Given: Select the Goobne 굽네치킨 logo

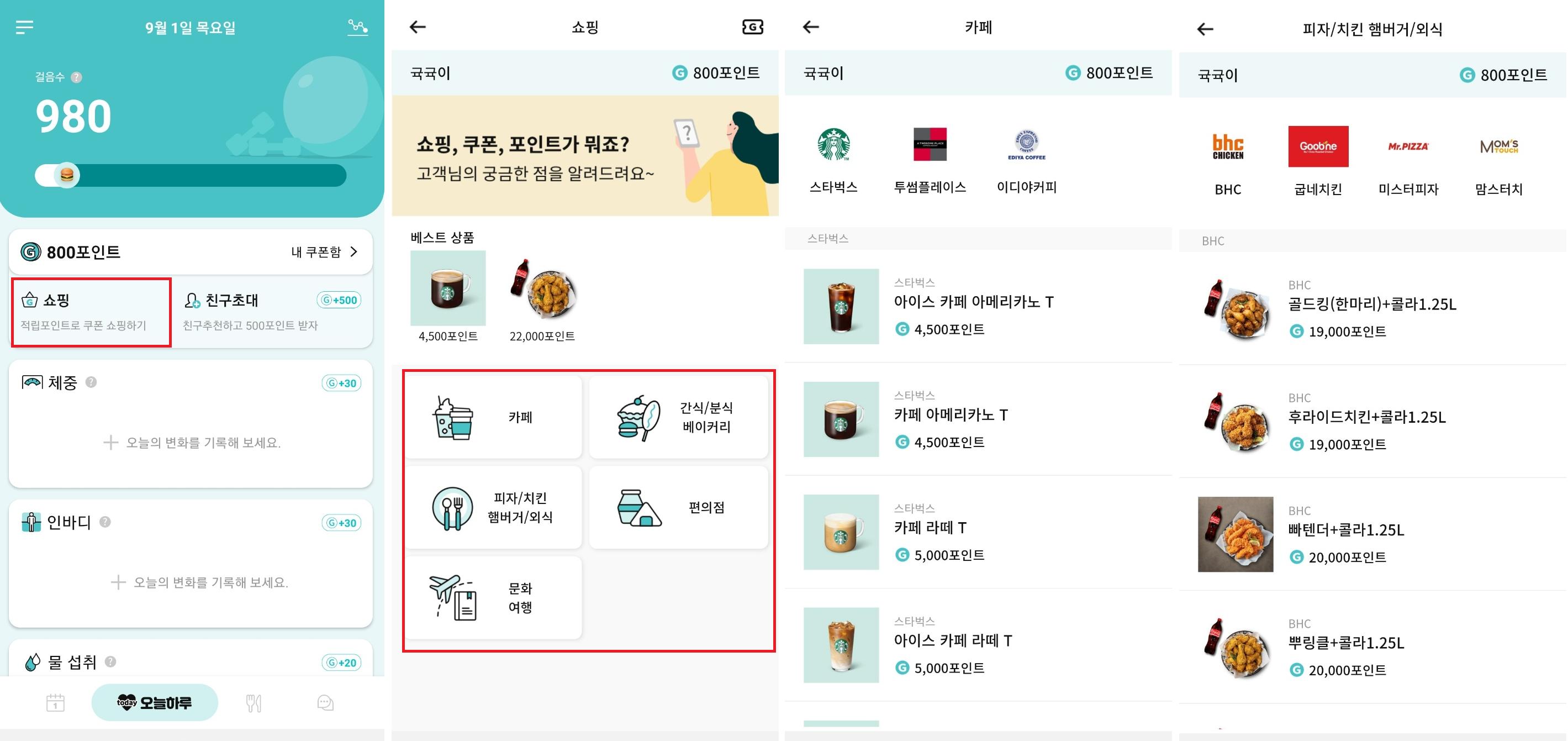Looking at the screenshot, I should coord(1318,146).
